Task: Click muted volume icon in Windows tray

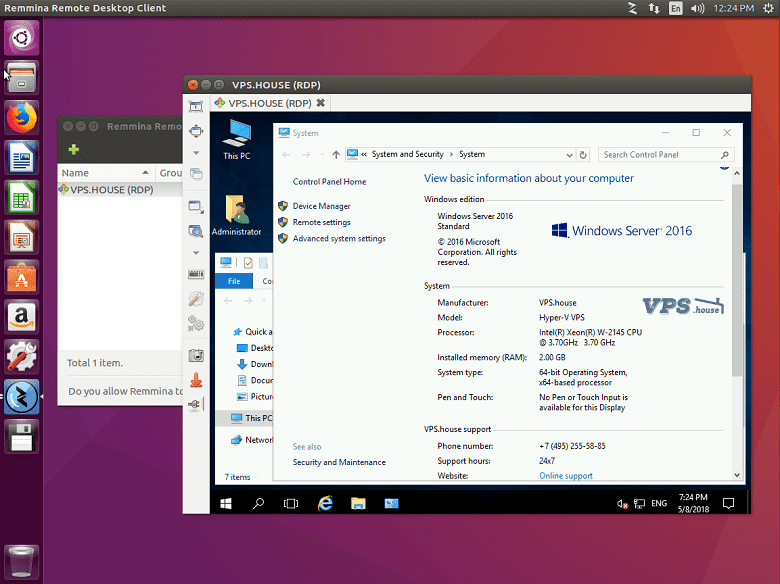Action: 622,504
